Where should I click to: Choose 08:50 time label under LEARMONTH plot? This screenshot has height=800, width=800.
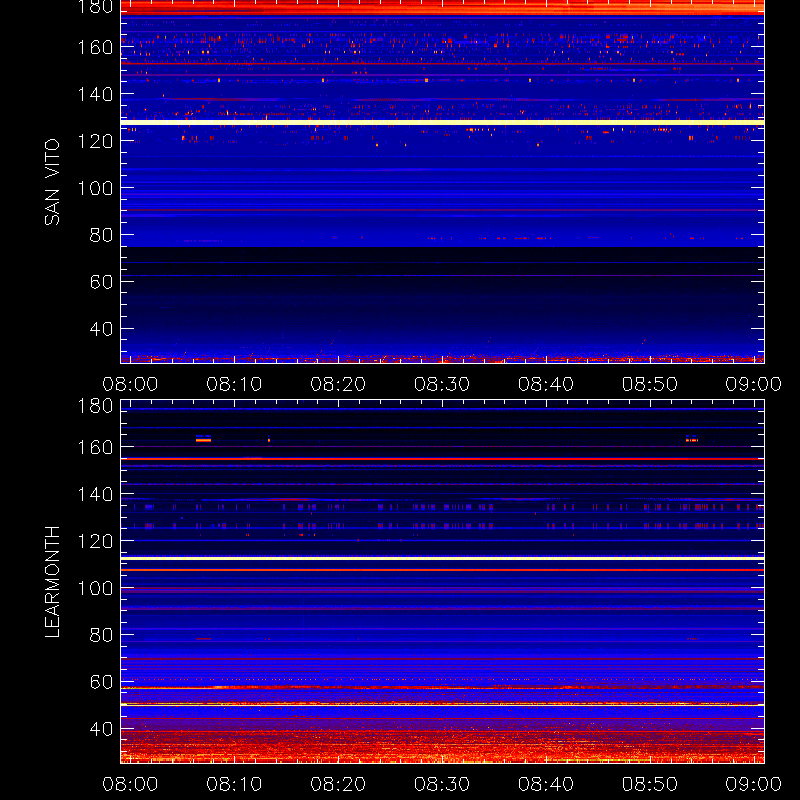tap(649, 784)
